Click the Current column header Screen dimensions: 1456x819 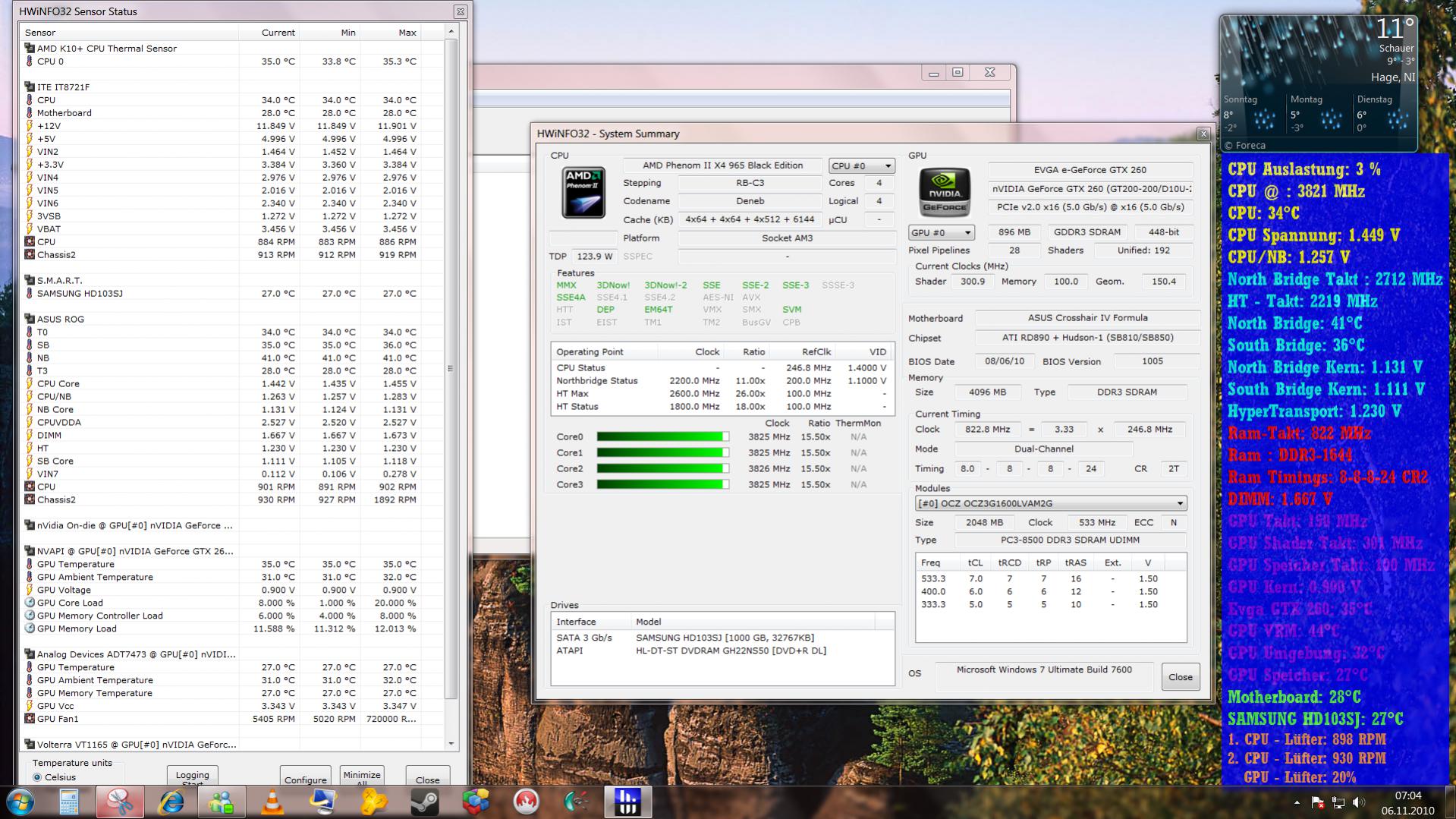[269, 33]
